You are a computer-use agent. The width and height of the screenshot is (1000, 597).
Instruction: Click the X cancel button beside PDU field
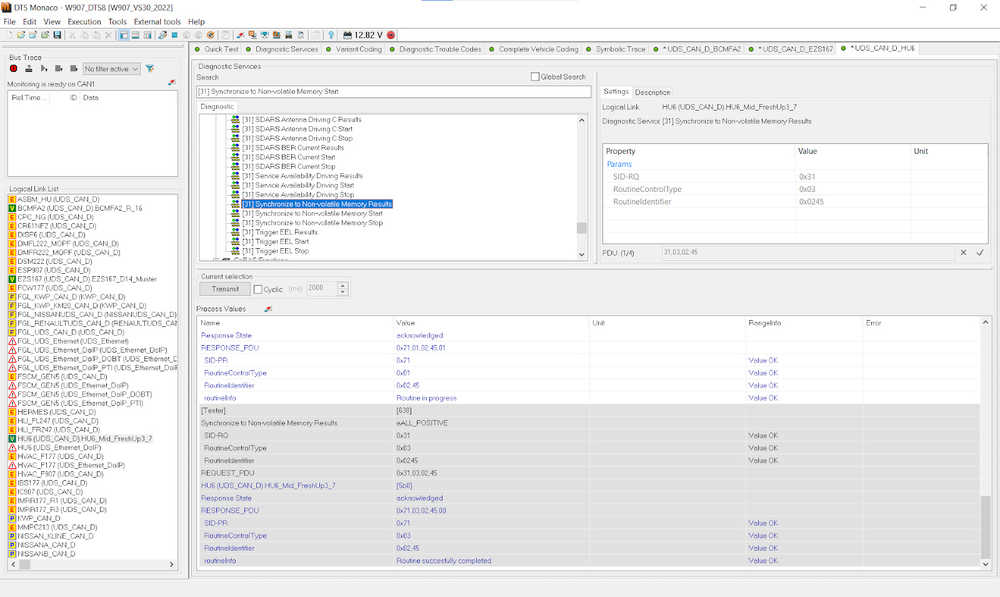click(x=963, y=253)
